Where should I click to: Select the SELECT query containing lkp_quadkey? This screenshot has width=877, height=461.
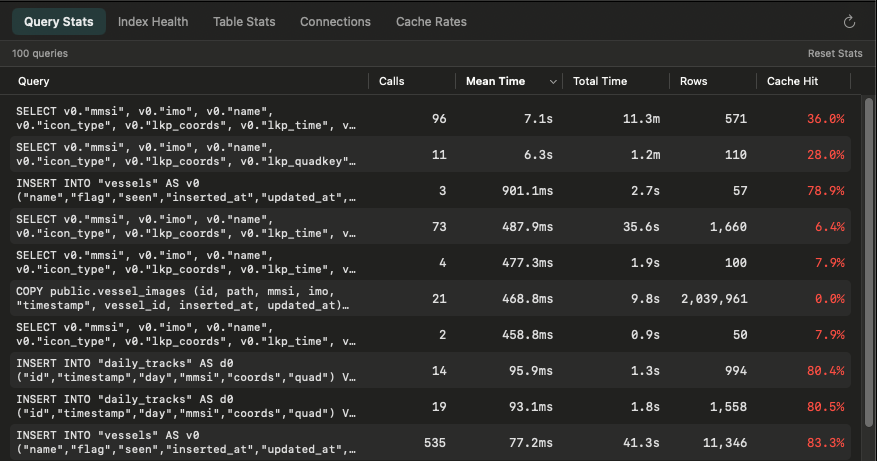click(430, 154)
